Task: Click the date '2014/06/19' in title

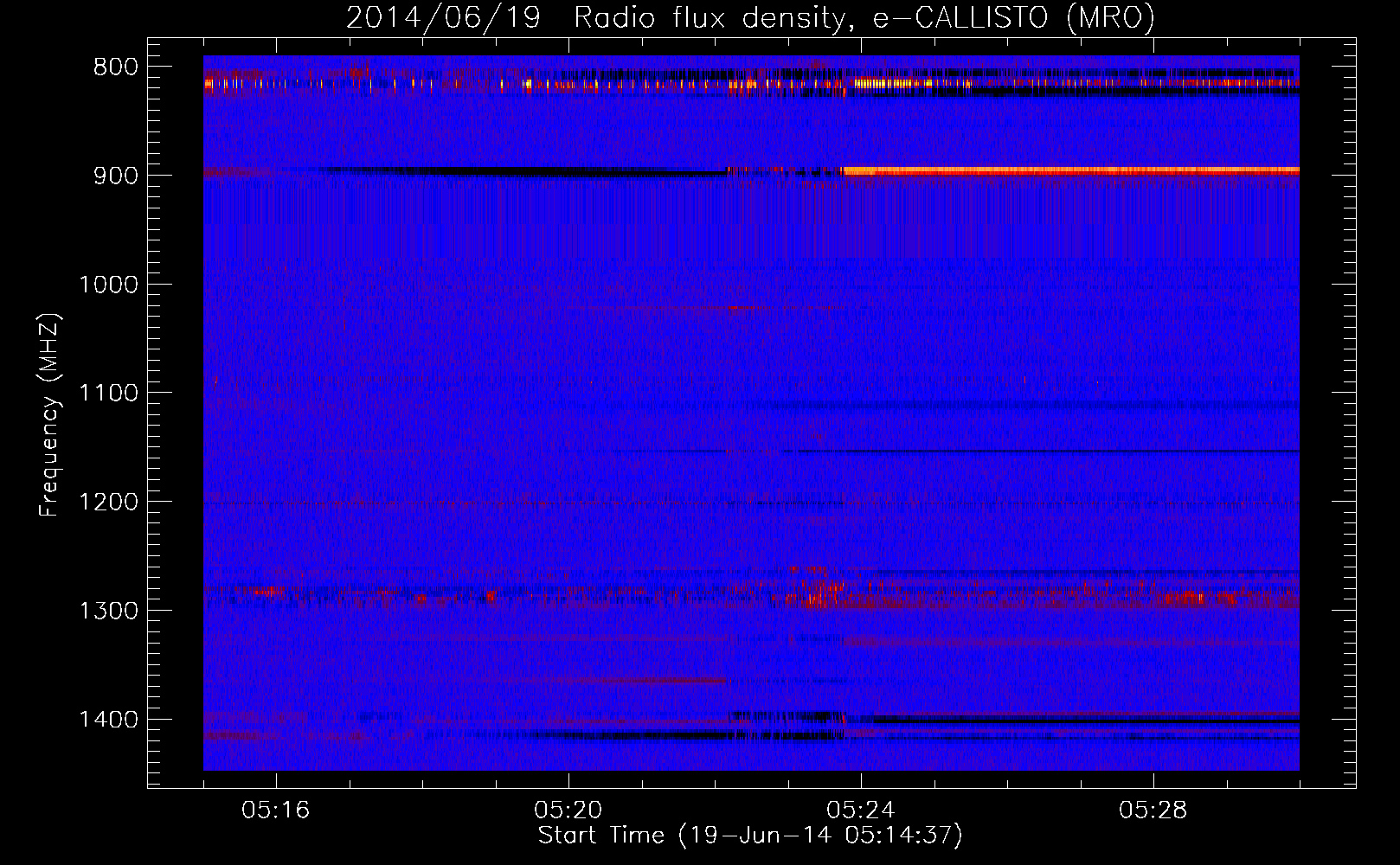Action: click(x=443, y=18)
